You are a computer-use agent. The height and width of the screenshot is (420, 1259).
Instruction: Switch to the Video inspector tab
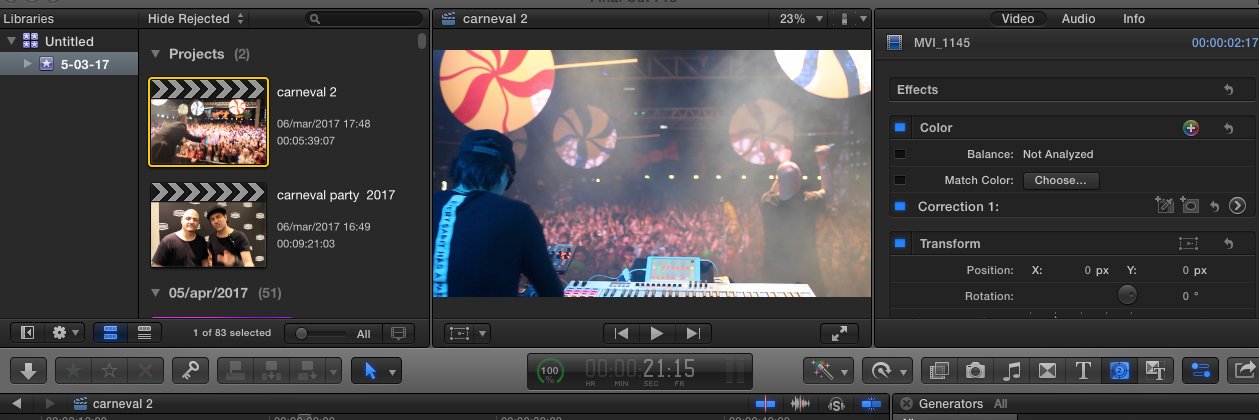(1018, 18)
